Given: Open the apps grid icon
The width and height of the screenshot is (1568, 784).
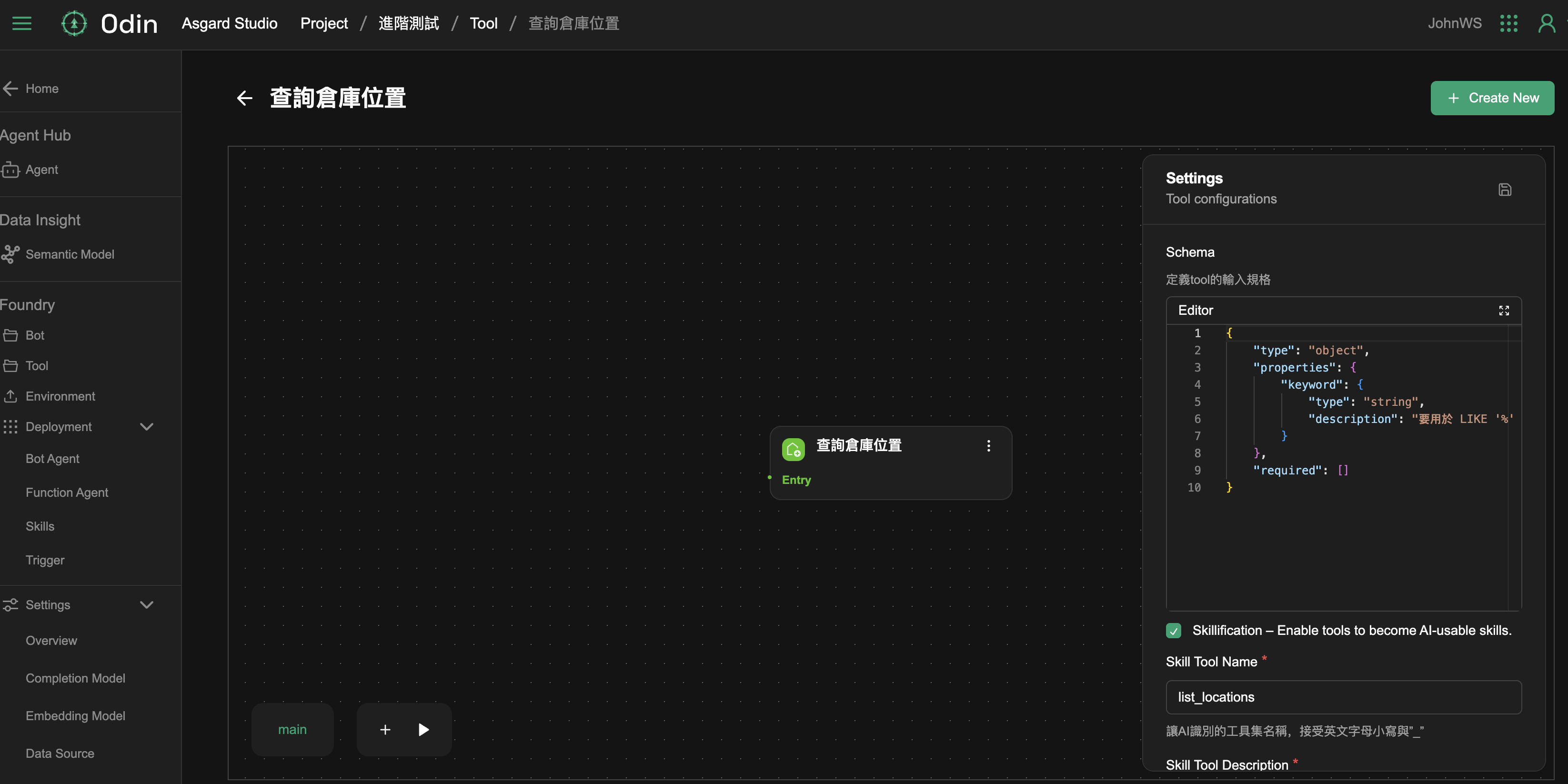Looking at the screenshot, I should coord(1508,24).
